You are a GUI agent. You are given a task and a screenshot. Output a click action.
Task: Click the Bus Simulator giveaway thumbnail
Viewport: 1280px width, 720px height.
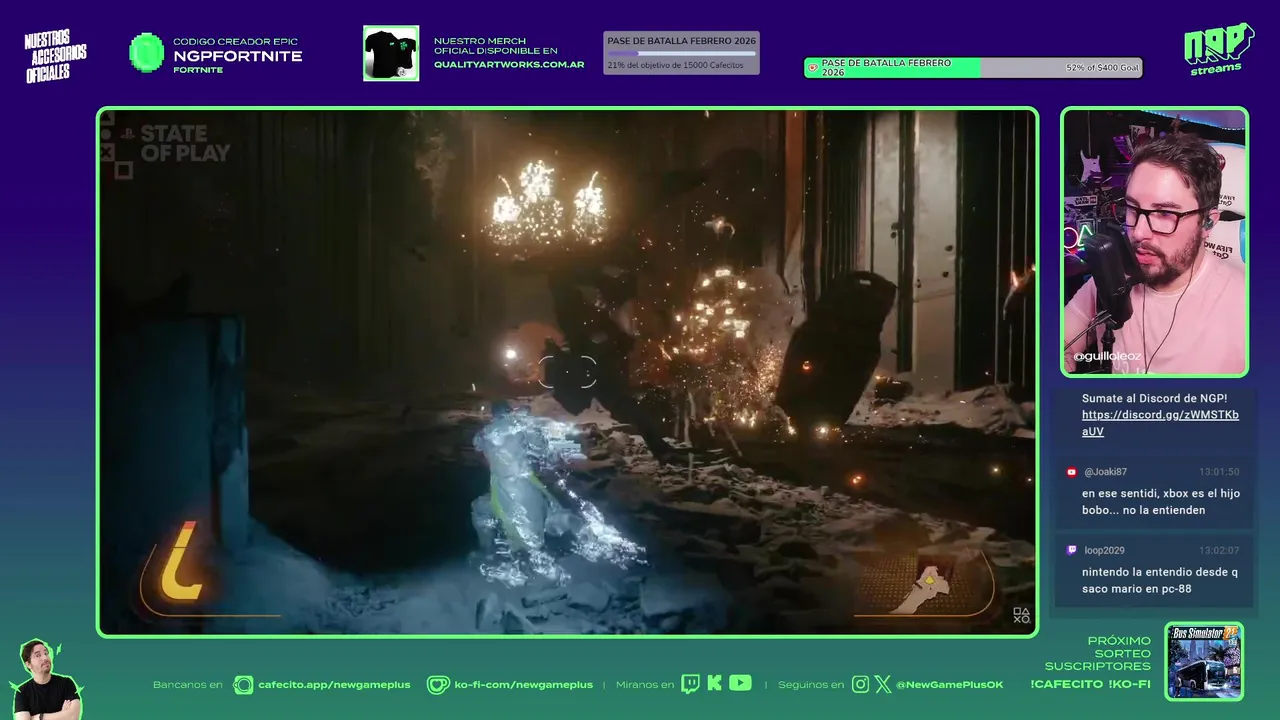(x=1204, y=661)
